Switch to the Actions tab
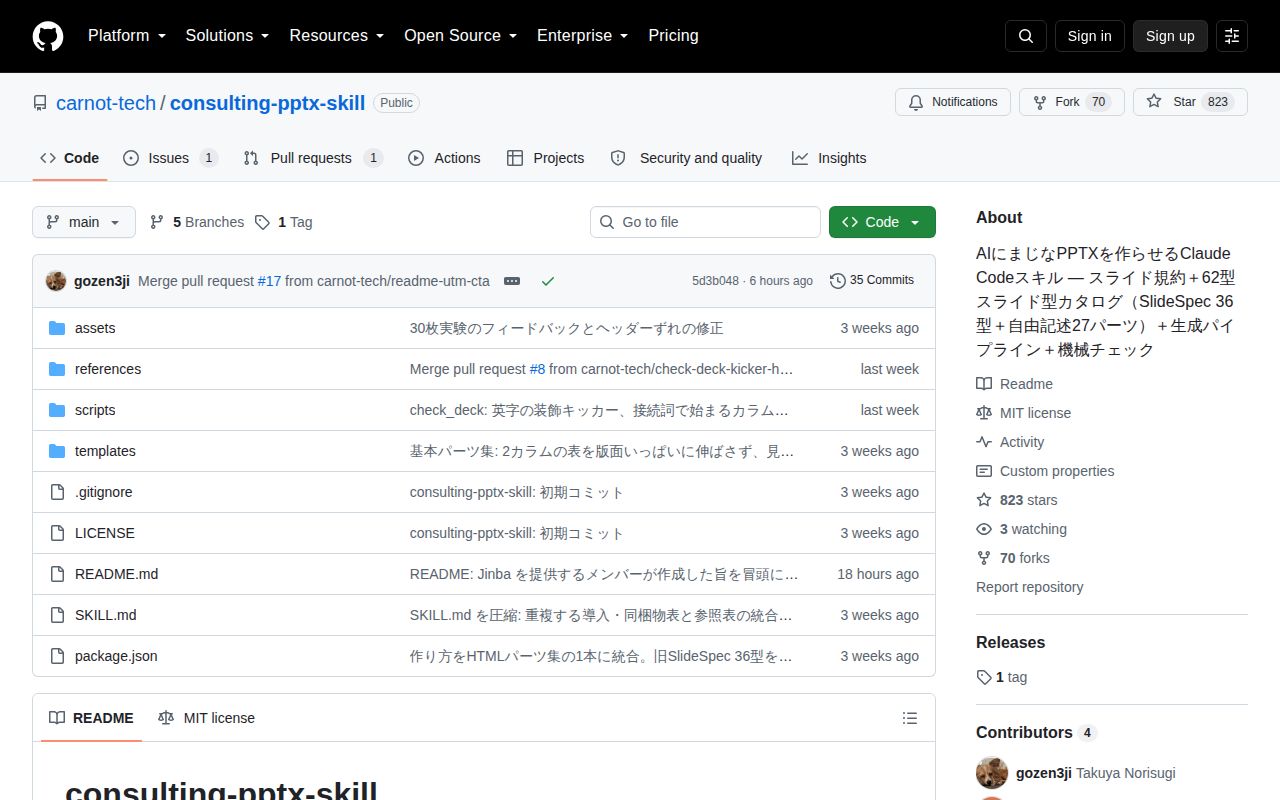This screenshot has width=1280, height=800. (444, 158)
